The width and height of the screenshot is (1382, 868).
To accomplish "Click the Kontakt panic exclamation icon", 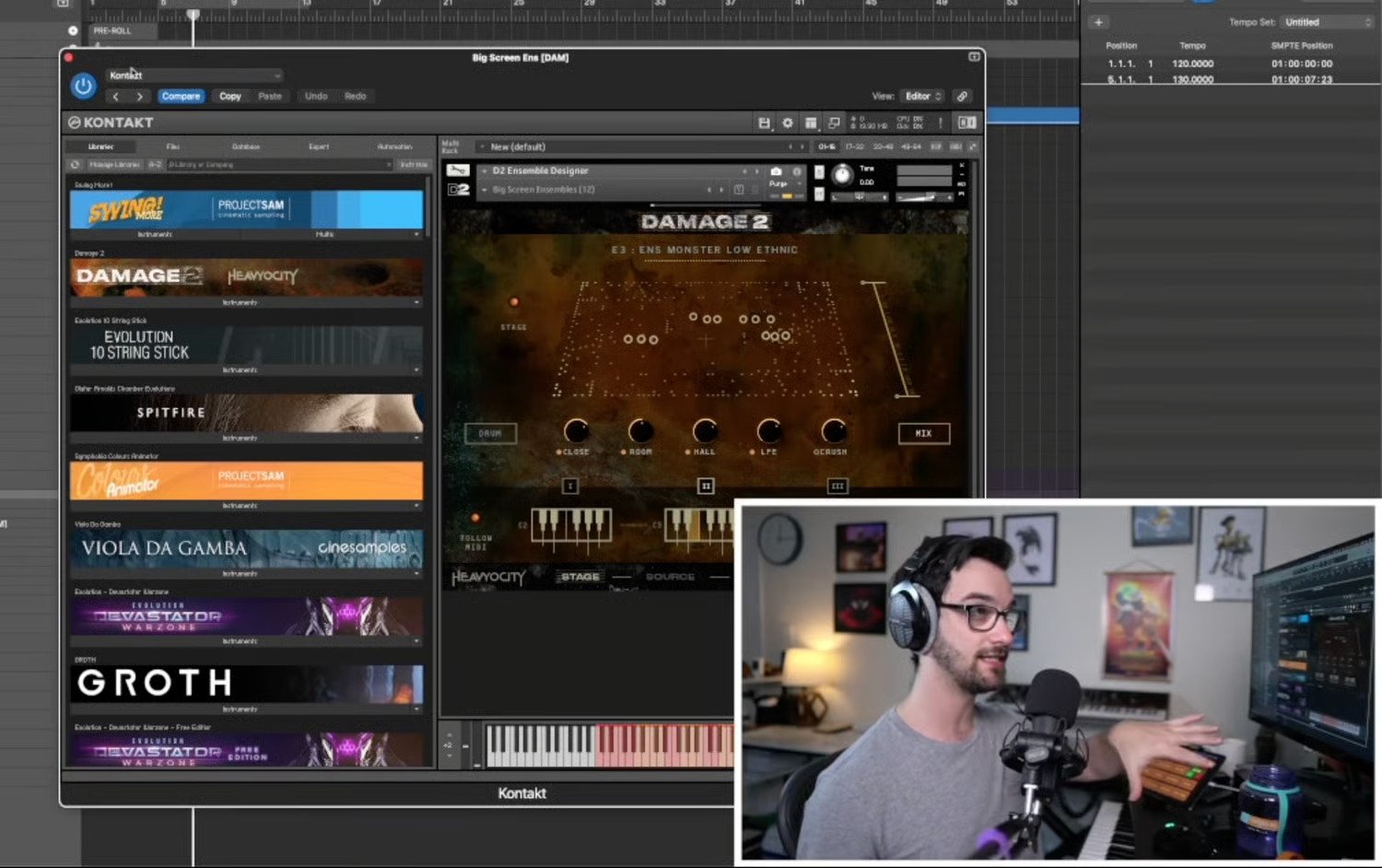I will (941, 123).
